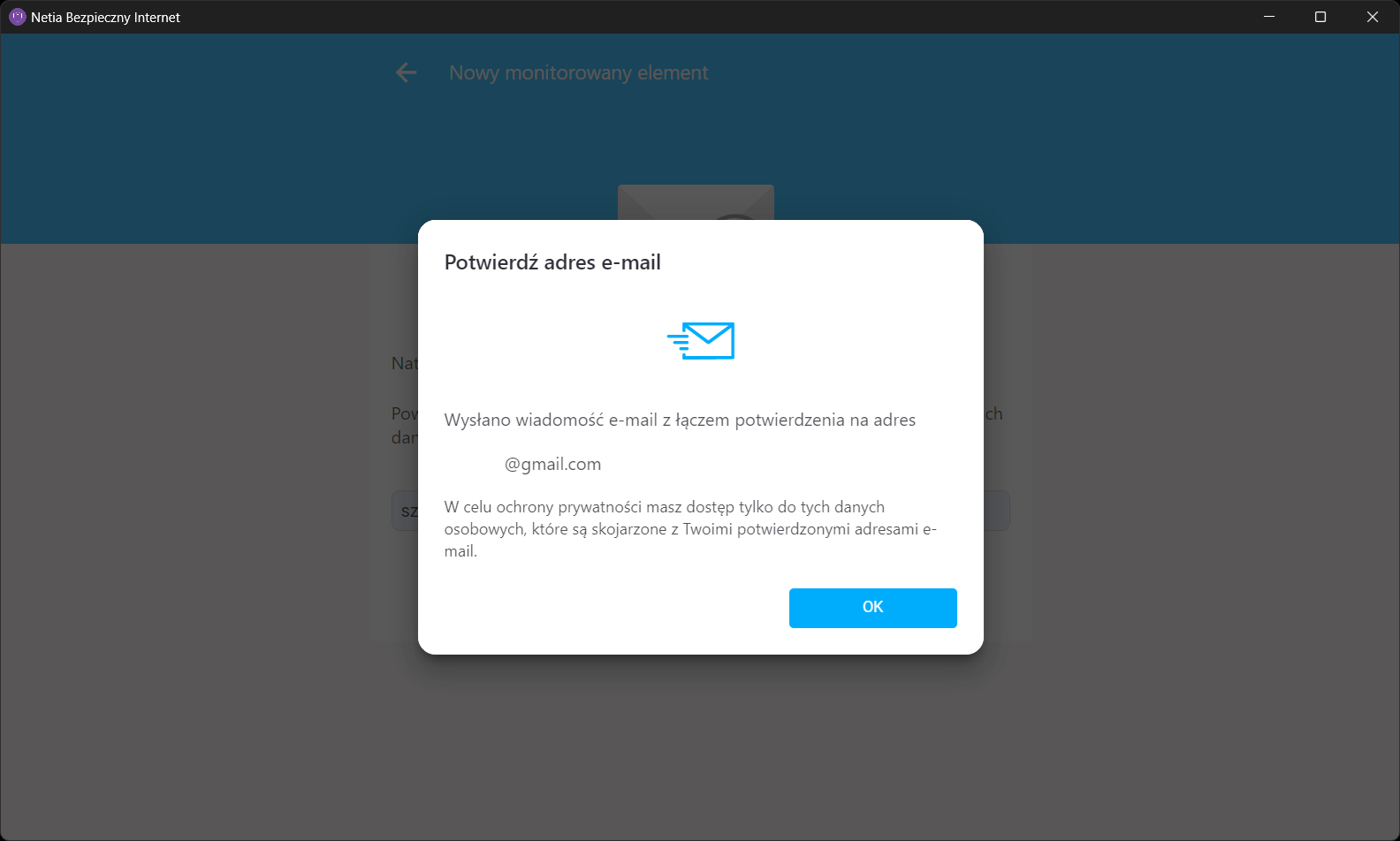
Task: Click the dimmed gray area below the dialog
Action: click(x=700, y=746)
